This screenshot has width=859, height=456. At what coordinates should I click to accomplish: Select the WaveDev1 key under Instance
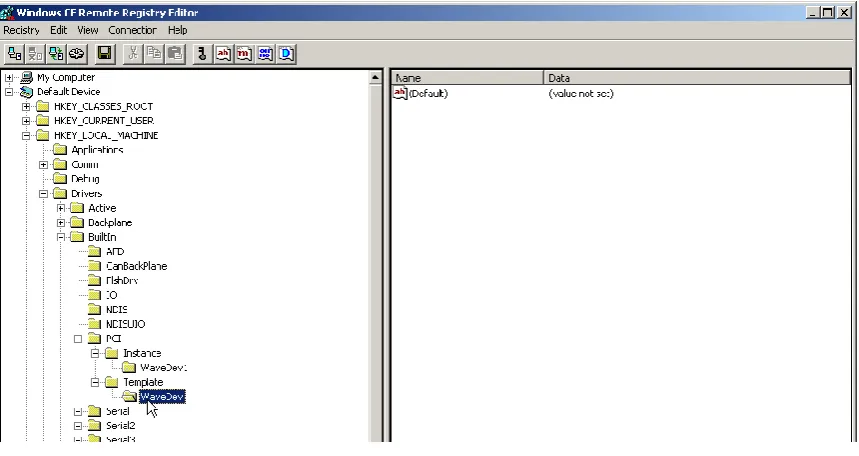163,367
